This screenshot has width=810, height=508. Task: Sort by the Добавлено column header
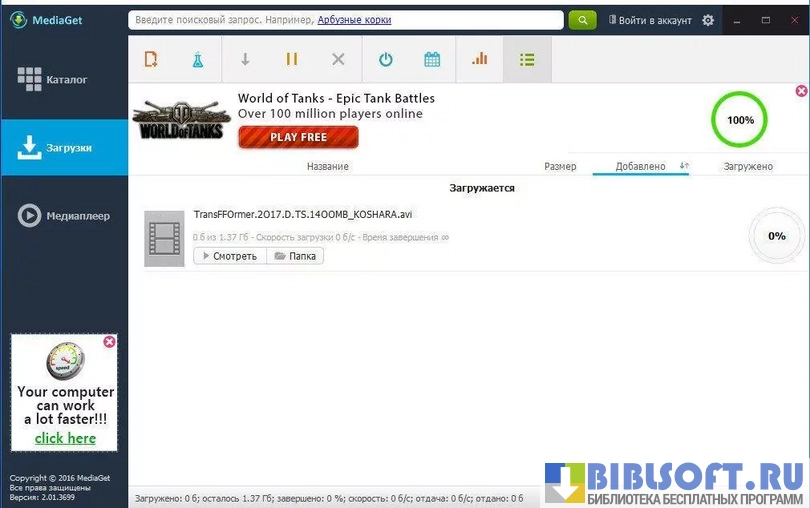pos(640,166)
